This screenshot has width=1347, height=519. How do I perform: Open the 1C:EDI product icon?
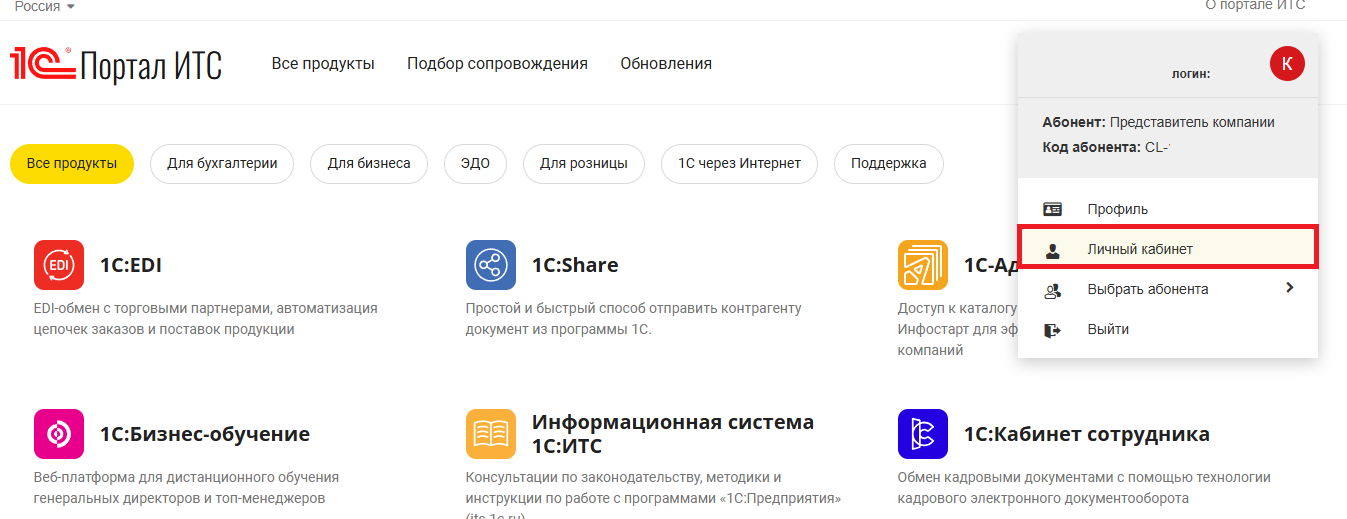tap(59, 265)
